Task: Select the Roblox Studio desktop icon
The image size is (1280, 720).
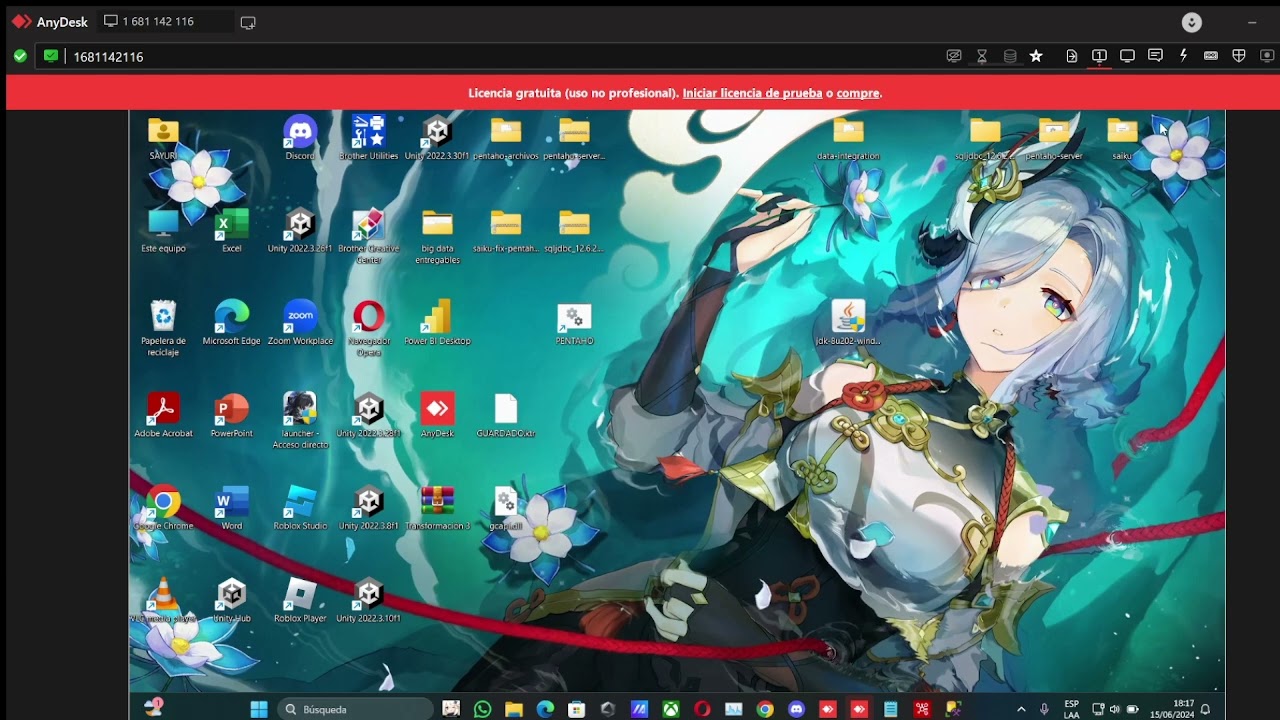Action: click(x=300, y=507)
